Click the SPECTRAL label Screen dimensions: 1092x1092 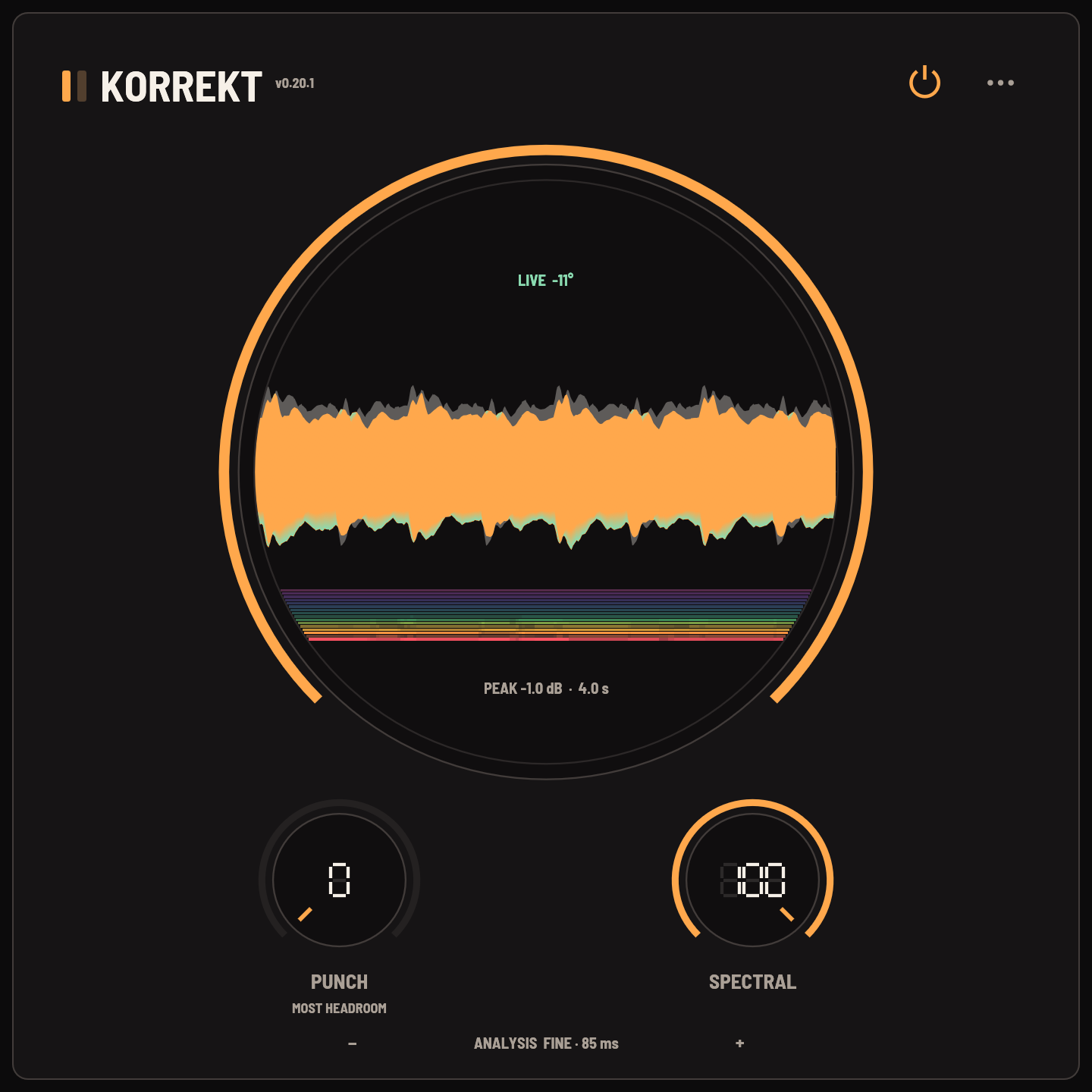(752, 982)
